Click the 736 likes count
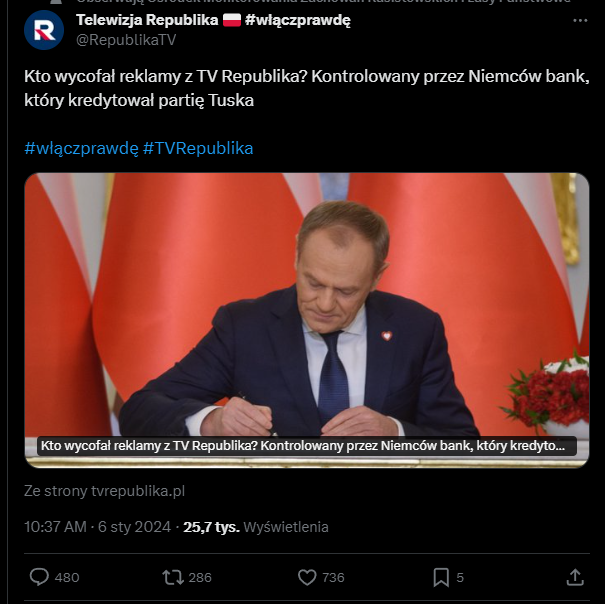This screenshot has width=605, height=604. click(x=333, y=577)
